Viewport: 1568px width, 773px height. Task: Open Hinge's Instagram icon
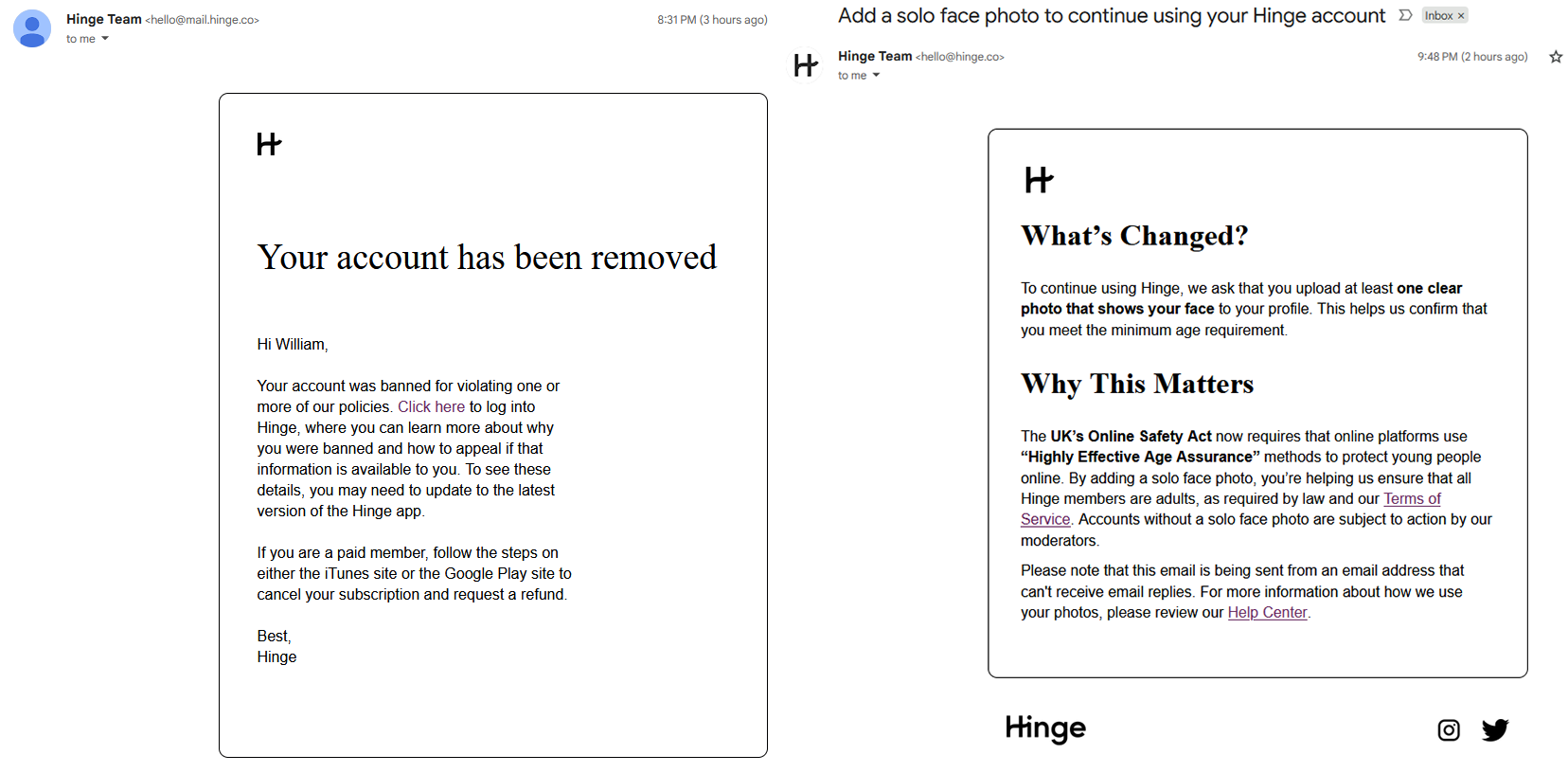(x=1449, y=729)
